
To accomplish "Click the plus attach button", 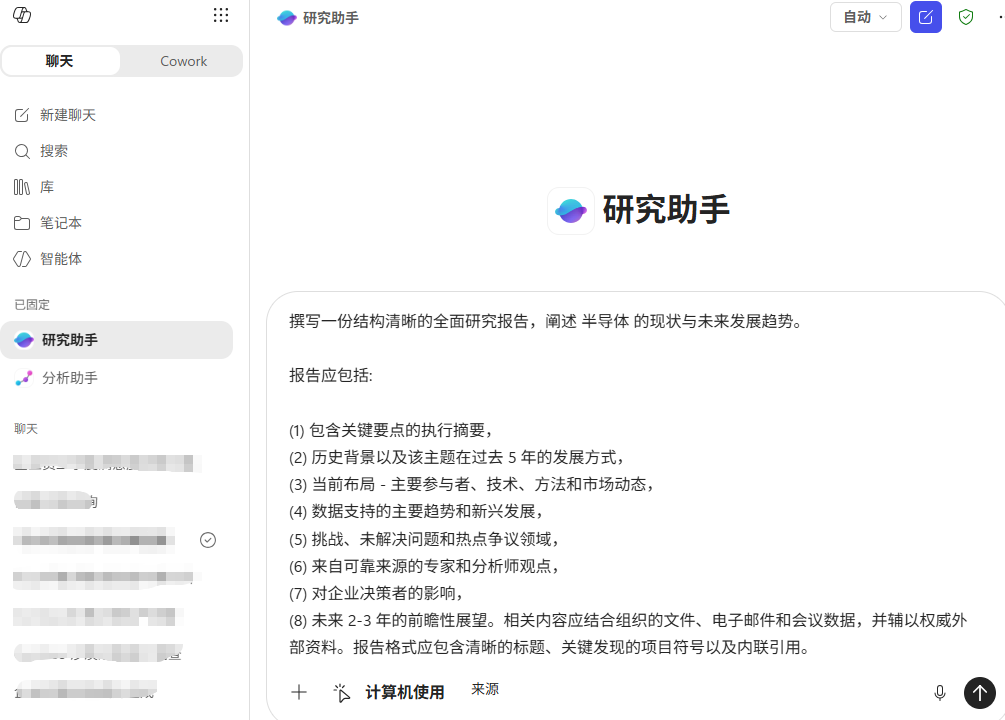I will tap(299, 692).
